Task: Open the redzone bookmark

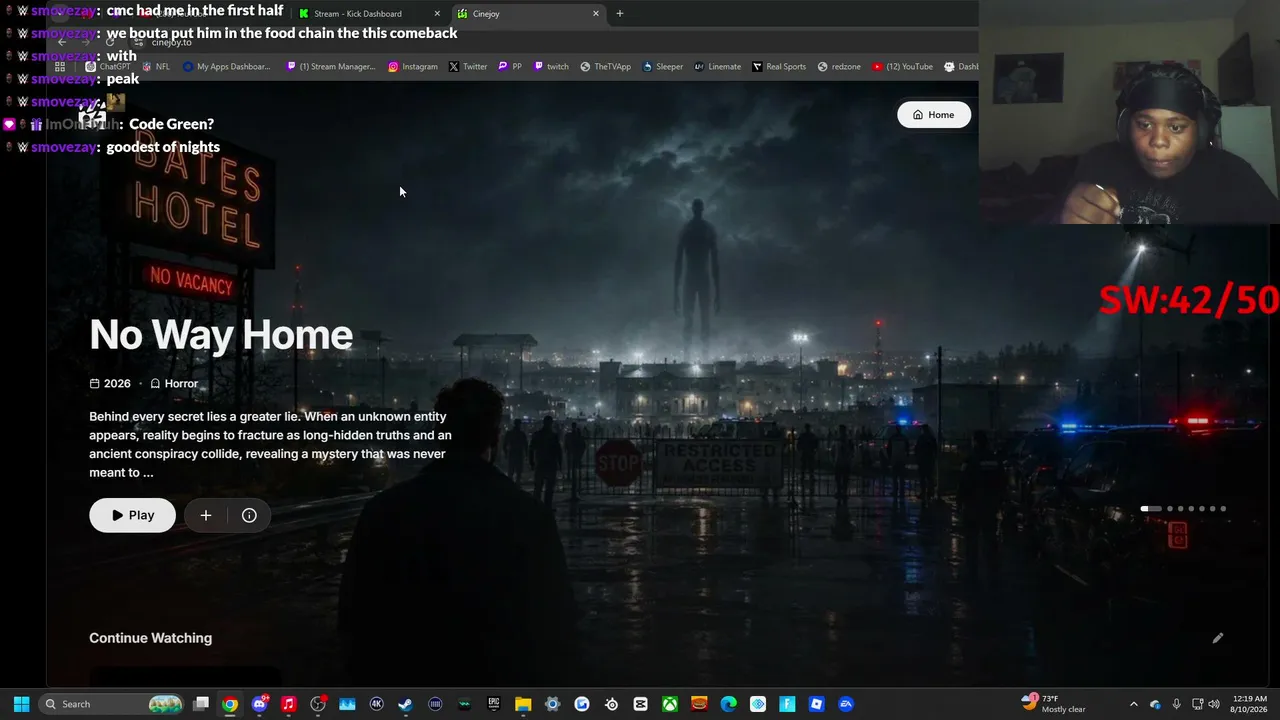Action: point(839,67)
